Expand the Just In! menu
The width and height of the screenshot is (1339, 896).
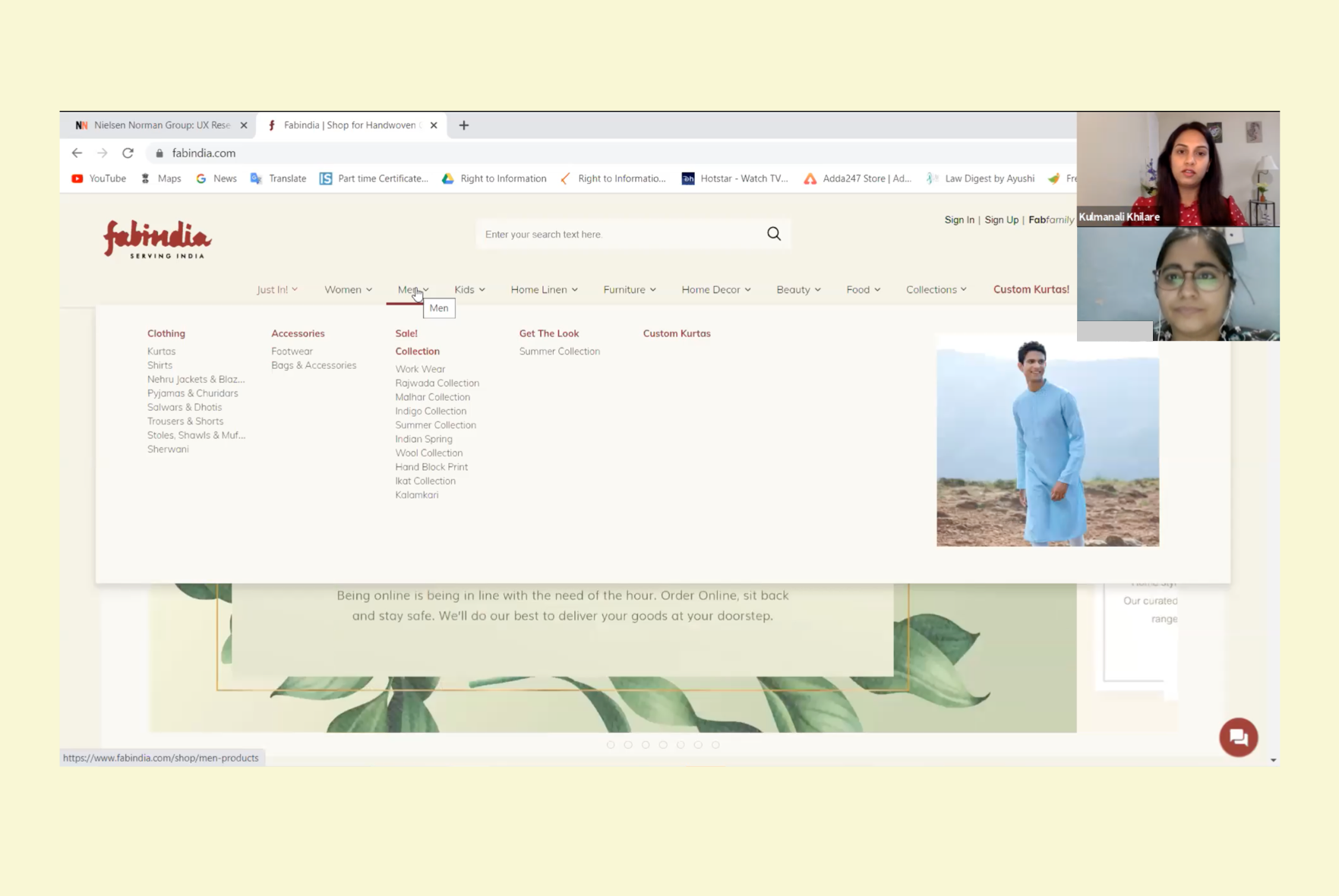tap(277, 289)
